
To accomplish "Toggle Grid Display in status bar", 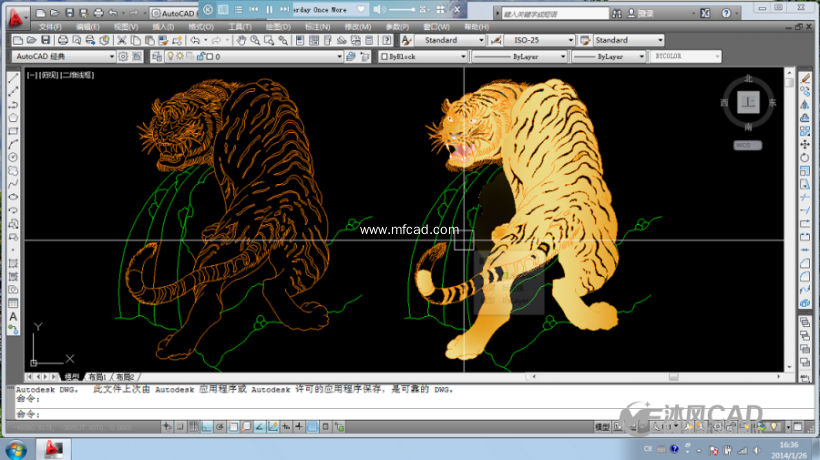I will 193,427.
